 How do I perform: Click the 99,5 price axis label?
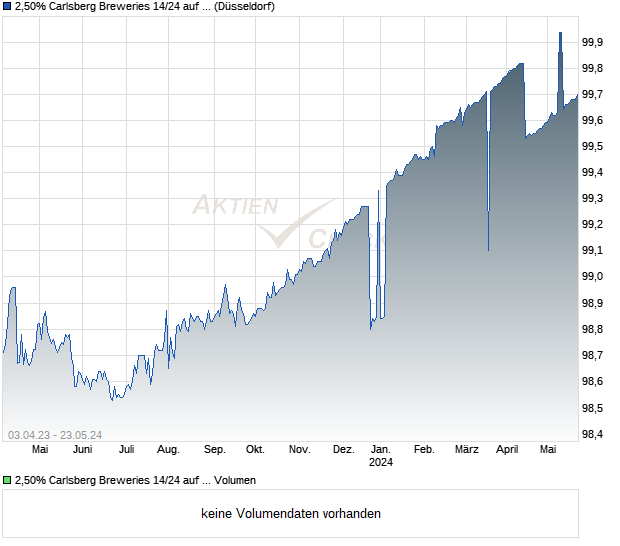(x=592, y=147)
